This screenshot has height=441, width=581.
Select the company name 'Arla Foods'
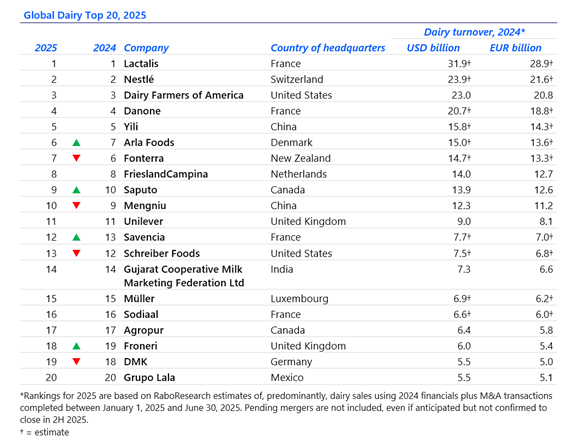149,142
